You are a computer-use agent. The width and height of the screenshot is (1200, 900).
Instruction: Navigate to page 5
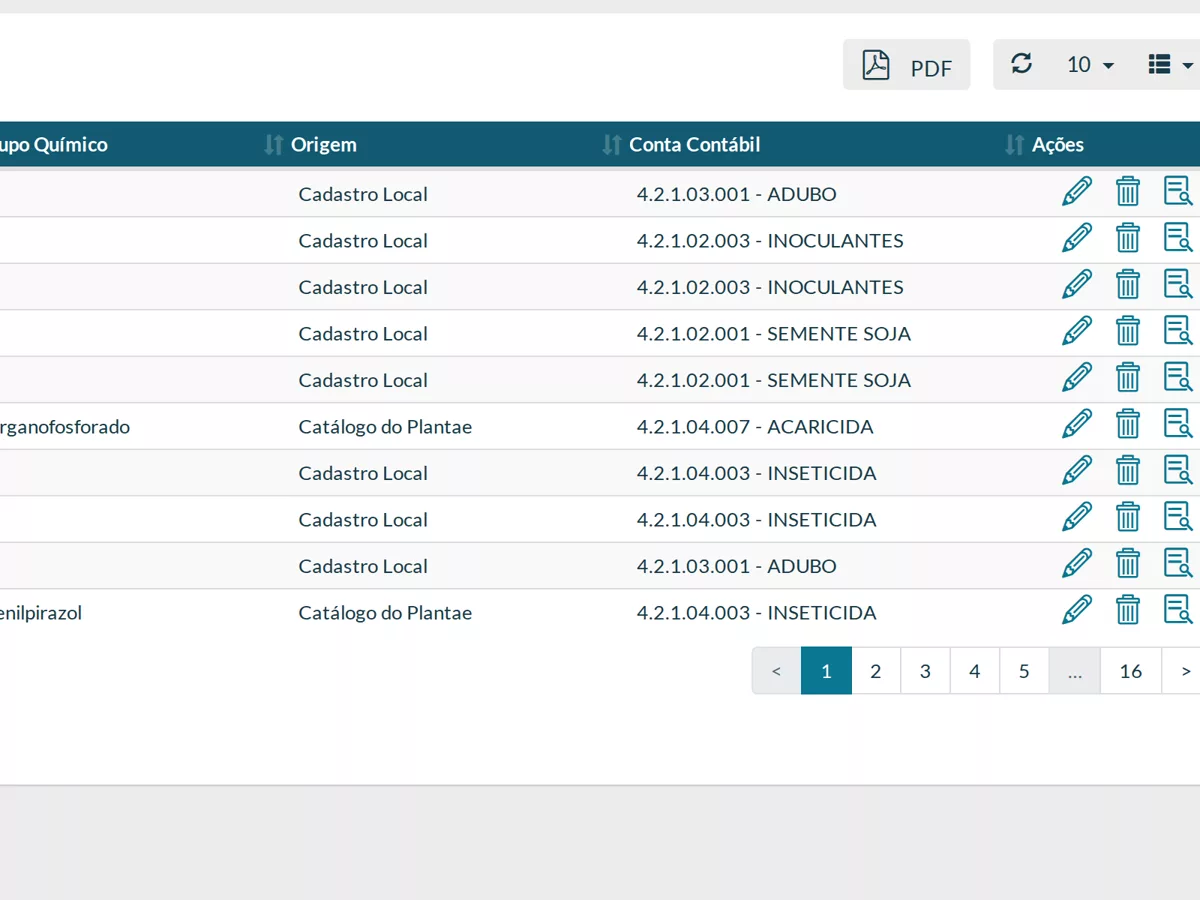coord(1024,671)
